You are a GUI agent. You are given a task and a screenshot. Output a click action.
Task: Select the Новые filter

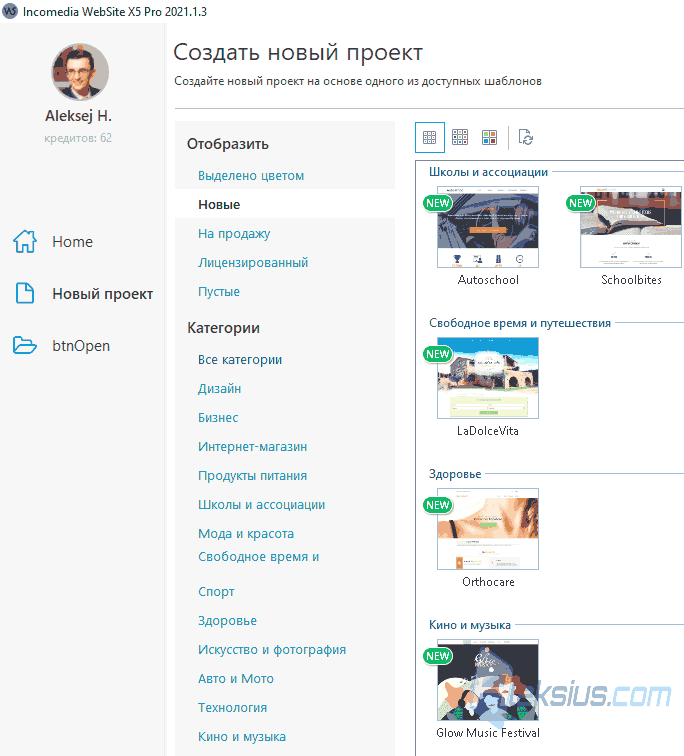click(219, 204)
